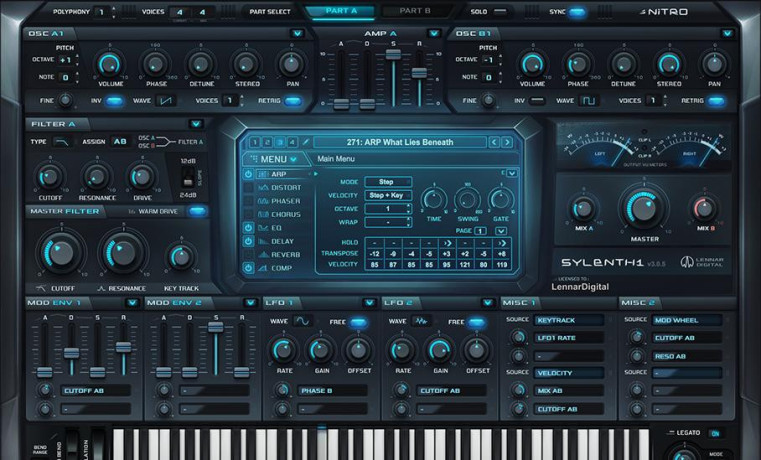The height and width of the screenshot is (460, 761).
Task: Enable the Distort effect power button
Action: coord(248,187)
